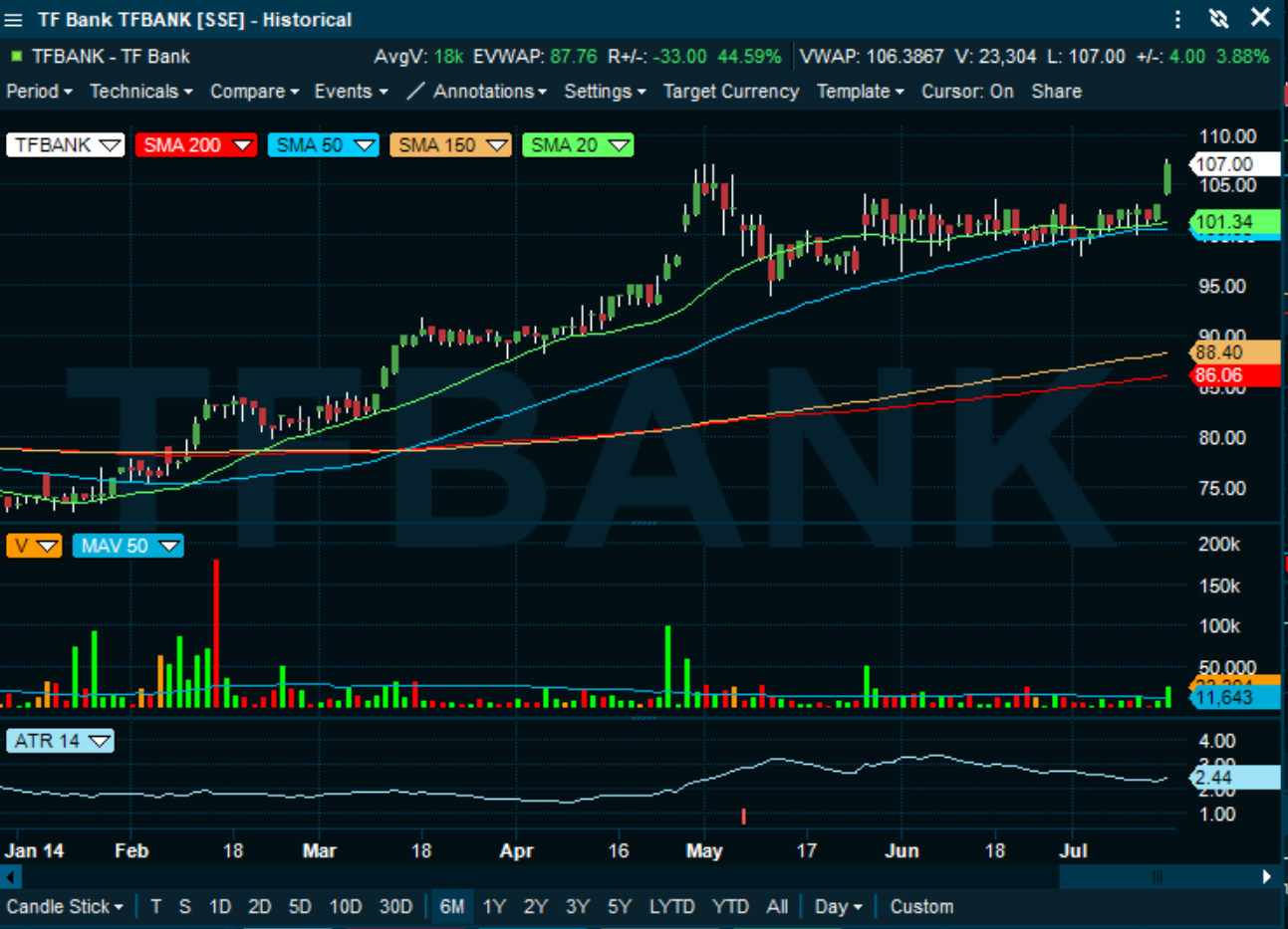Click the green TFBANK symbol square

click(16, 57)
